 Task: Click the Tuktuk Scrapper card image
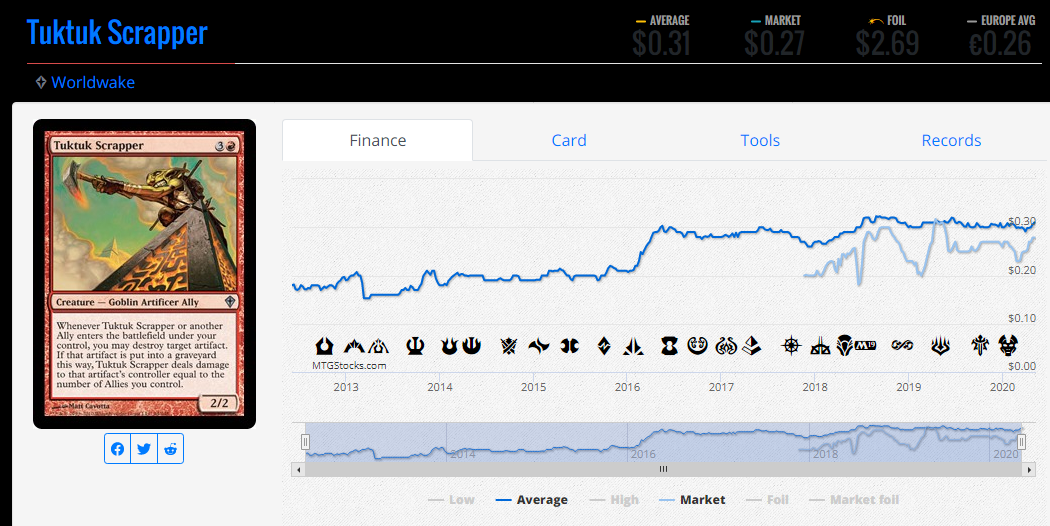[x=145, y=273]
